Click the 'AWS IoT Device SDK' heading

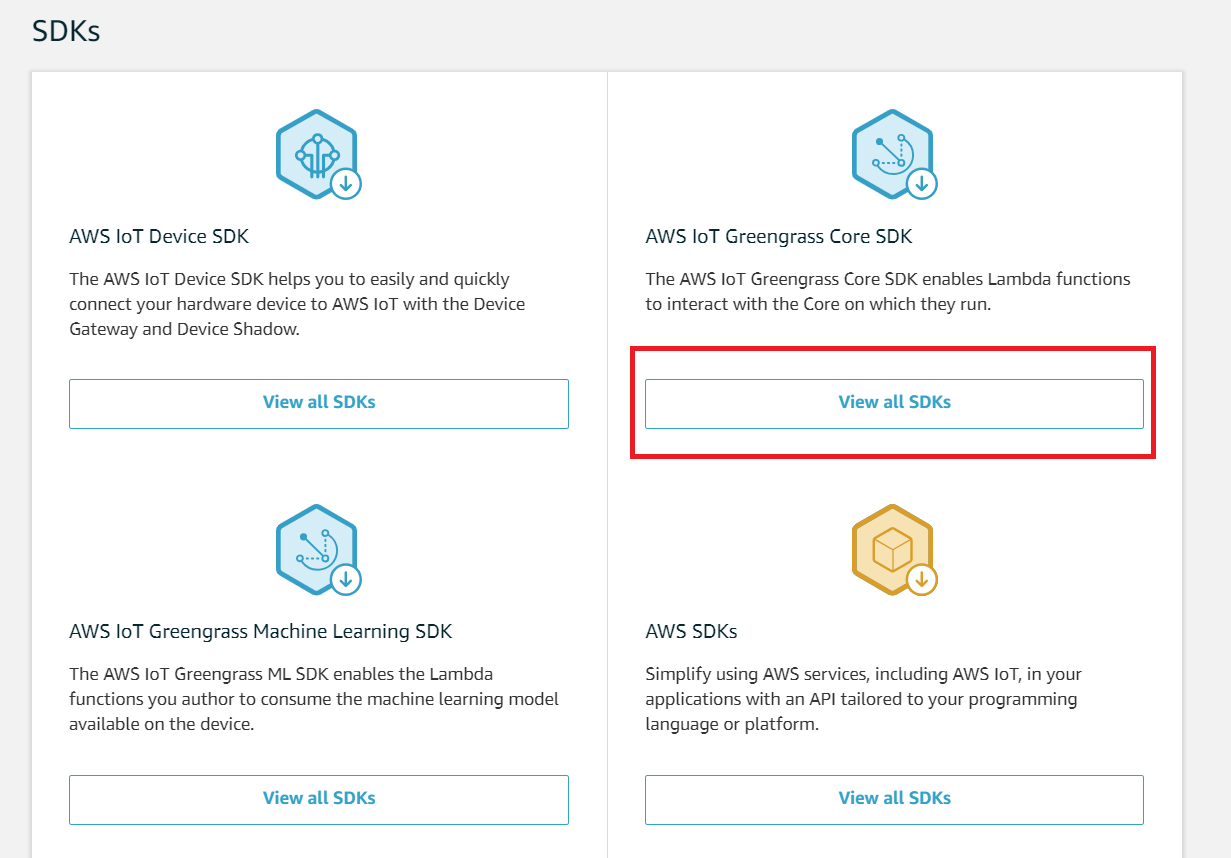click(x=159, y=237)
